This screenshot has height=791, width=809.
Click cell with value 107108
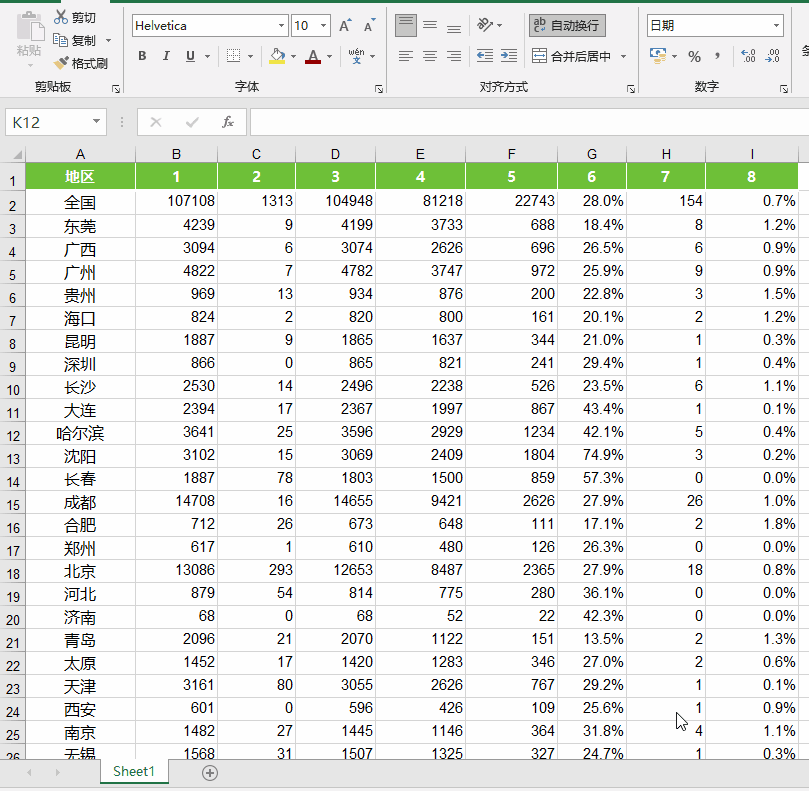(176, 201)
